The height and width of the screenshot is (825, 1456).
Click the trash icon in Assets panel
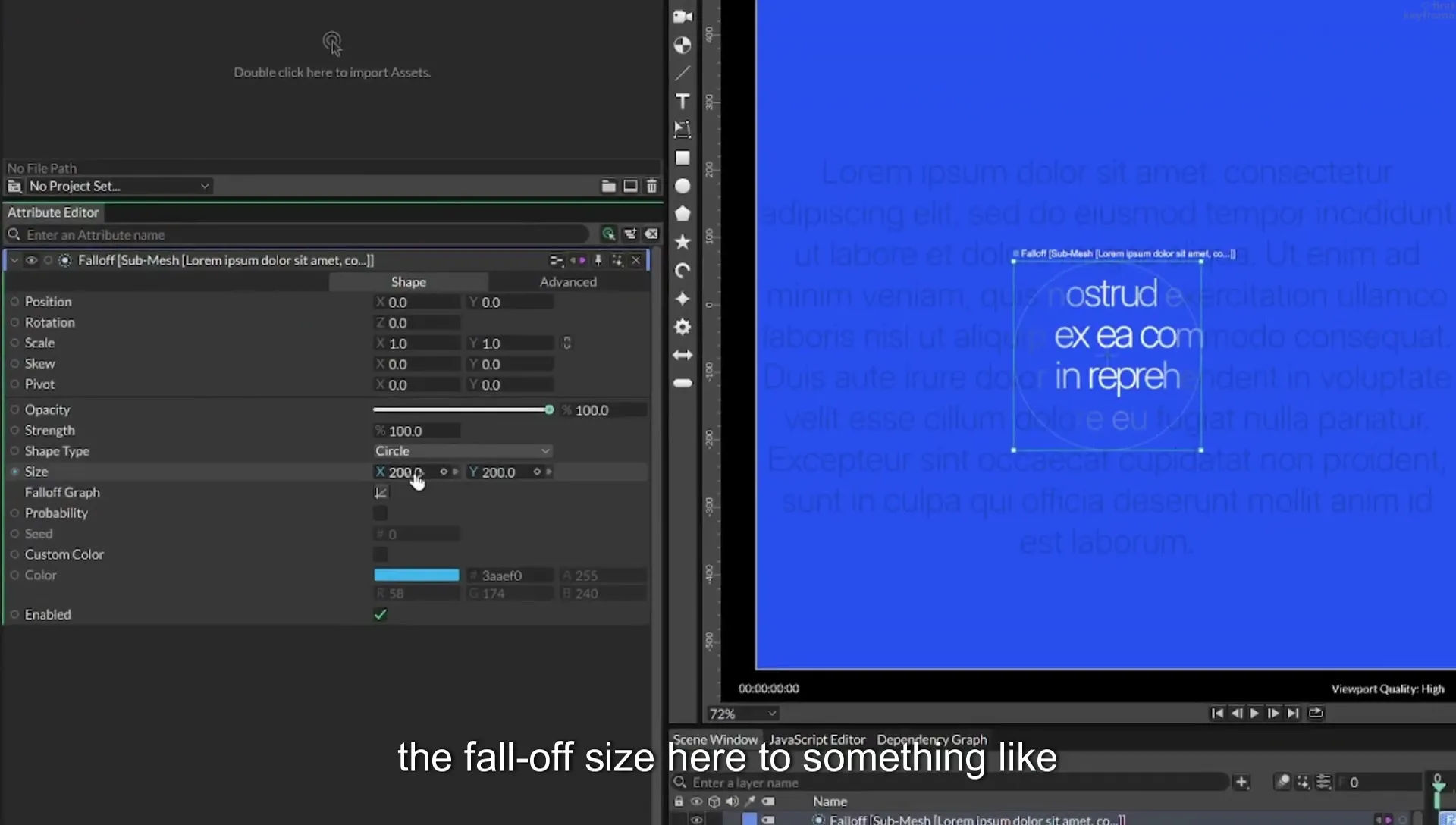click(x=651, y=186)
